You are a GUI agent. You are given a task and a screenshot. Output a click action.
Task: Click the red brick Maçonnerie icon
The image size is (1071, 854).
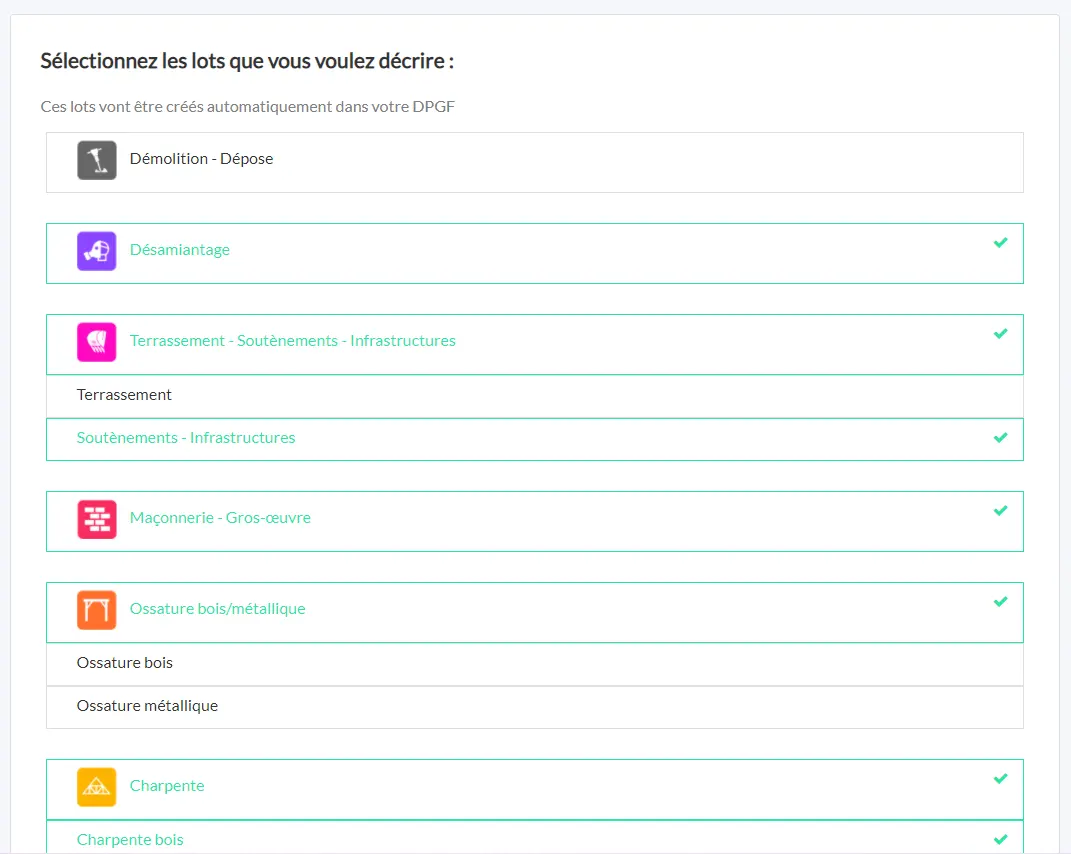96,519
